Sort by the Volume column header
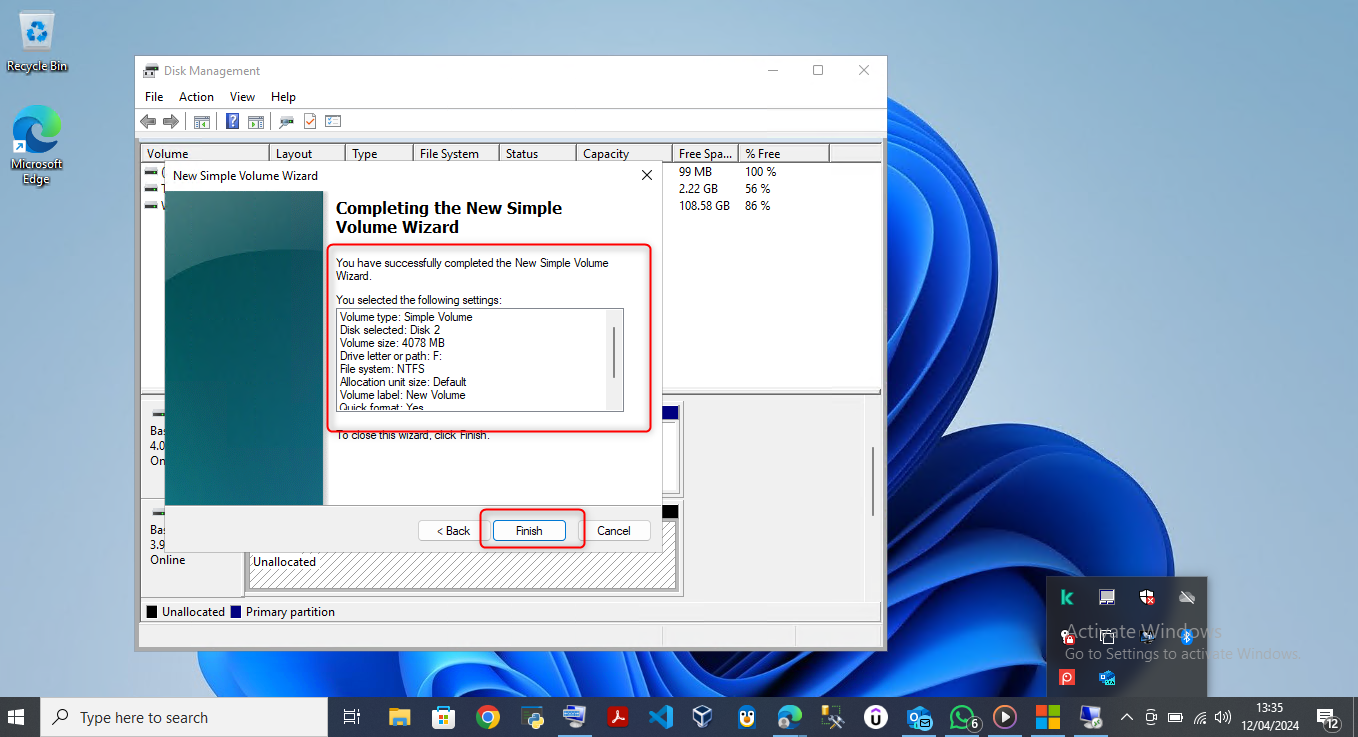The width and height of the screenshot is (1358, 737). tap(206, 154)
